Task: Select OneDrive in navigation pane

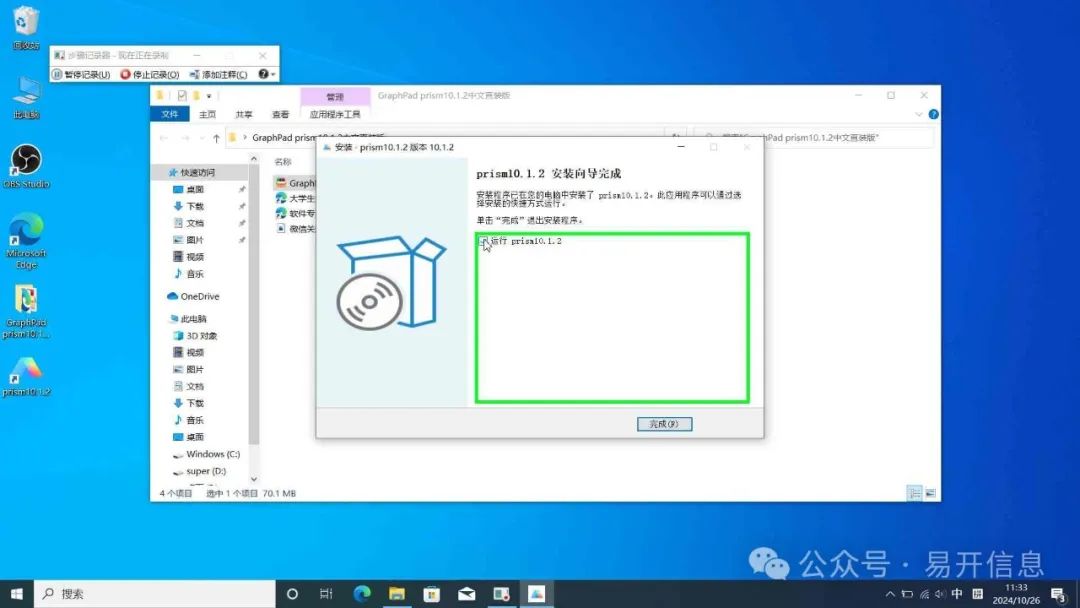Action: tap(193, 296)
